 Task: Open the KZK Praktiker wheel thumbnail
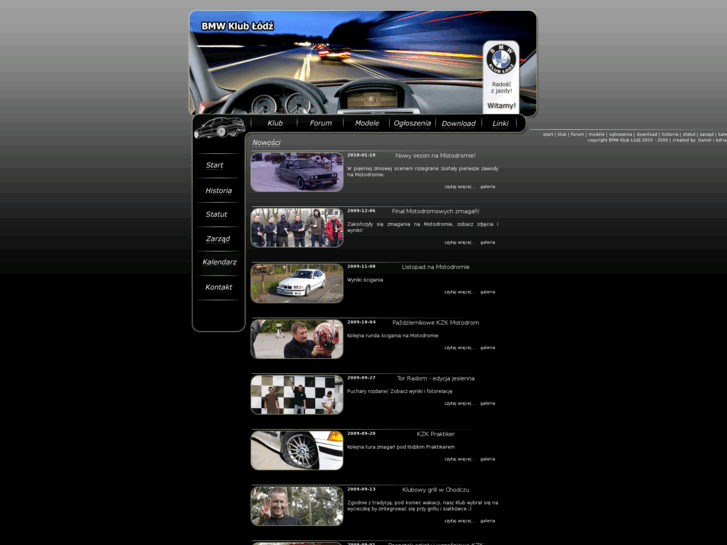tap(297, 450)
